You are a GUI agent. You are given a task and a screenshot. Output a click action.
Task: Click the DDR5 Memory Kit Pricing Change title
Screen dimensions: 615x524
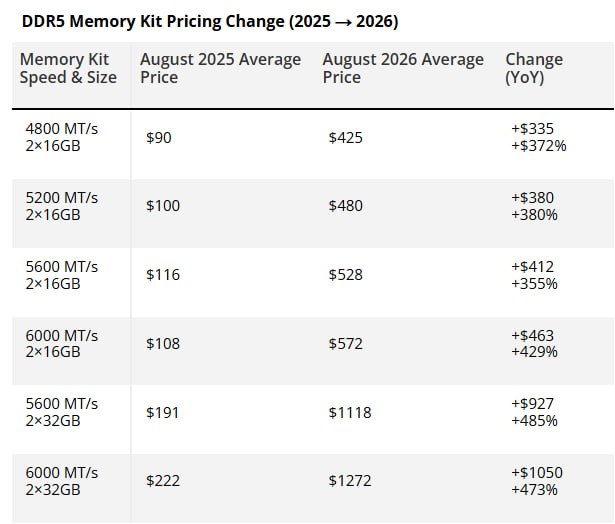pyautogui.click(x=210, y=21)
